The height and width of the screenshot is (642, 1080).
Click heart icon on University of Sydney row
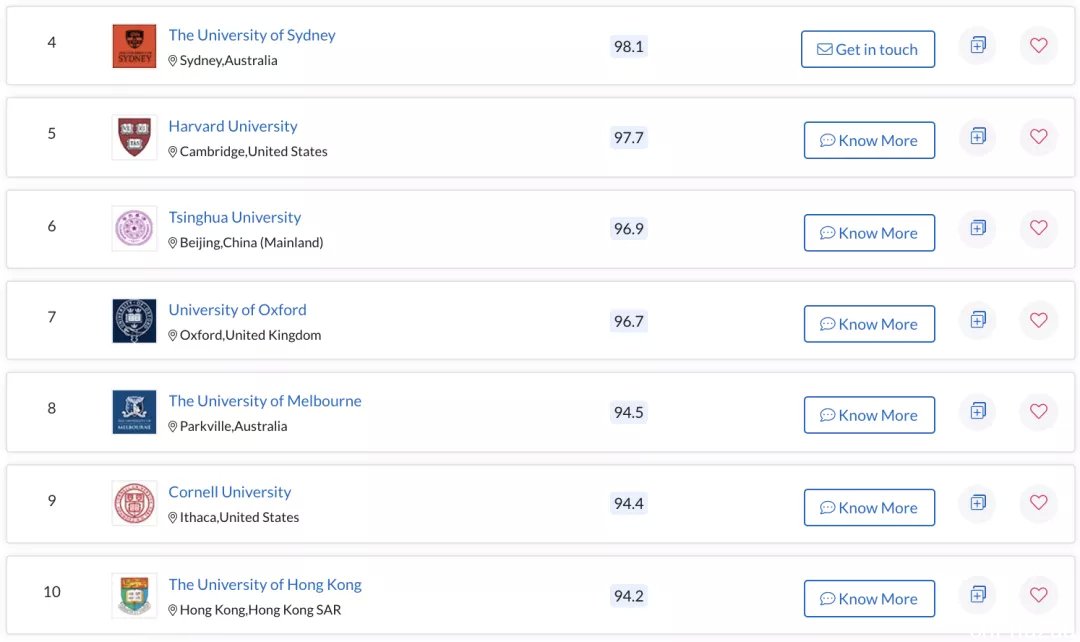(1038, 45)
